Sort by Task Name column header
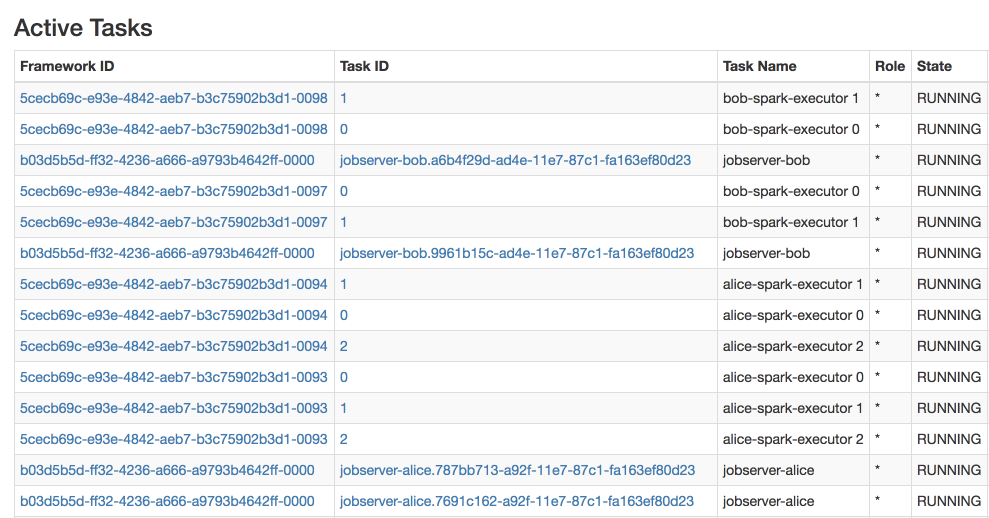Image resolution: width=989 pixels, height=518 pixels. (759, 66)
